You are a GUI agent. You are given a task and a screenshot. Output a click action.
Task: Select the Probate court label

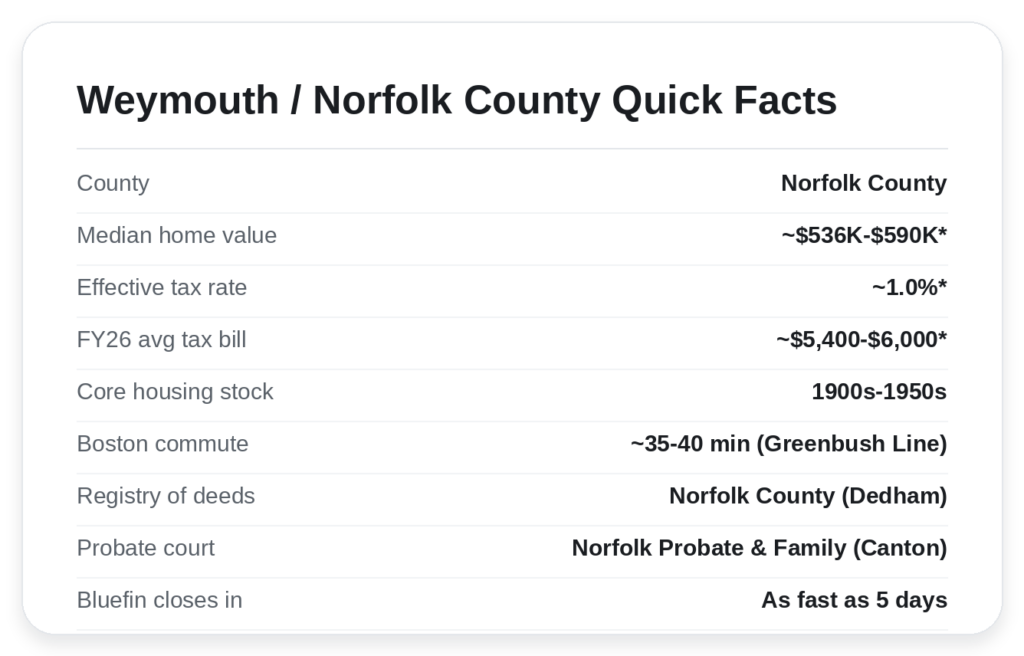[146, 548]
